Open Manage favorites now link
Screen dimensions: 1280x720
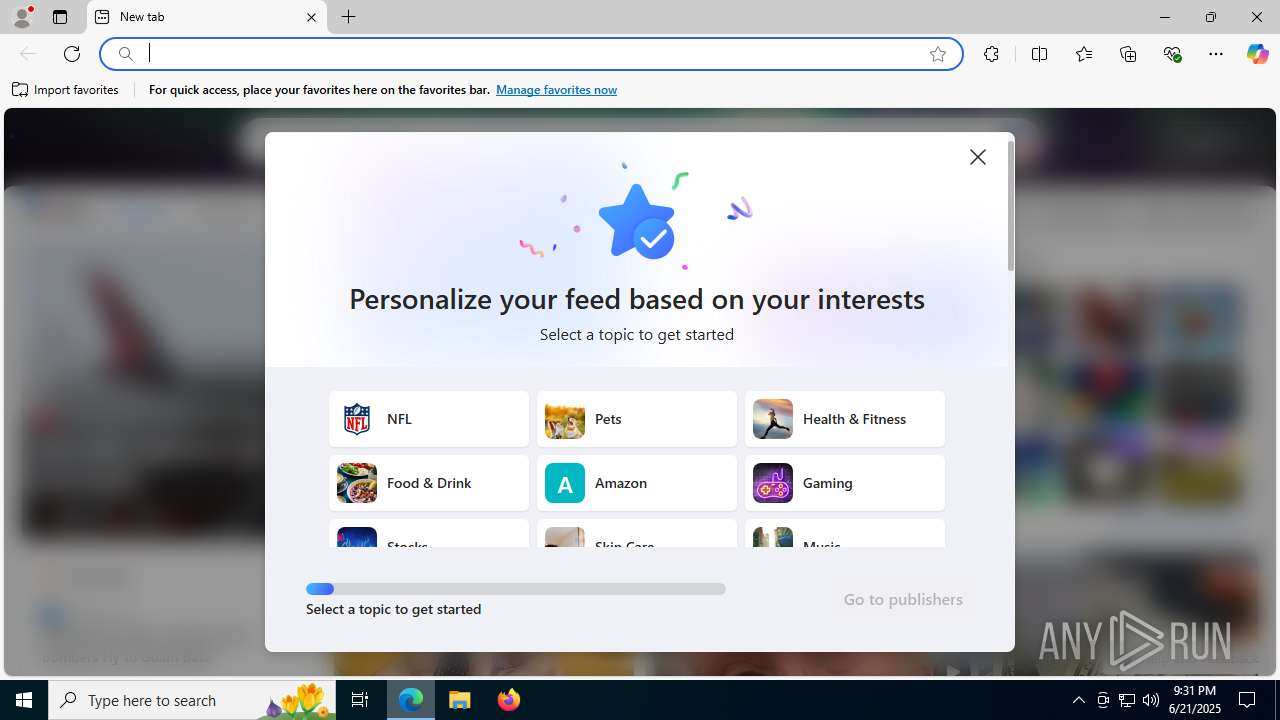click(x=556, y=90)
